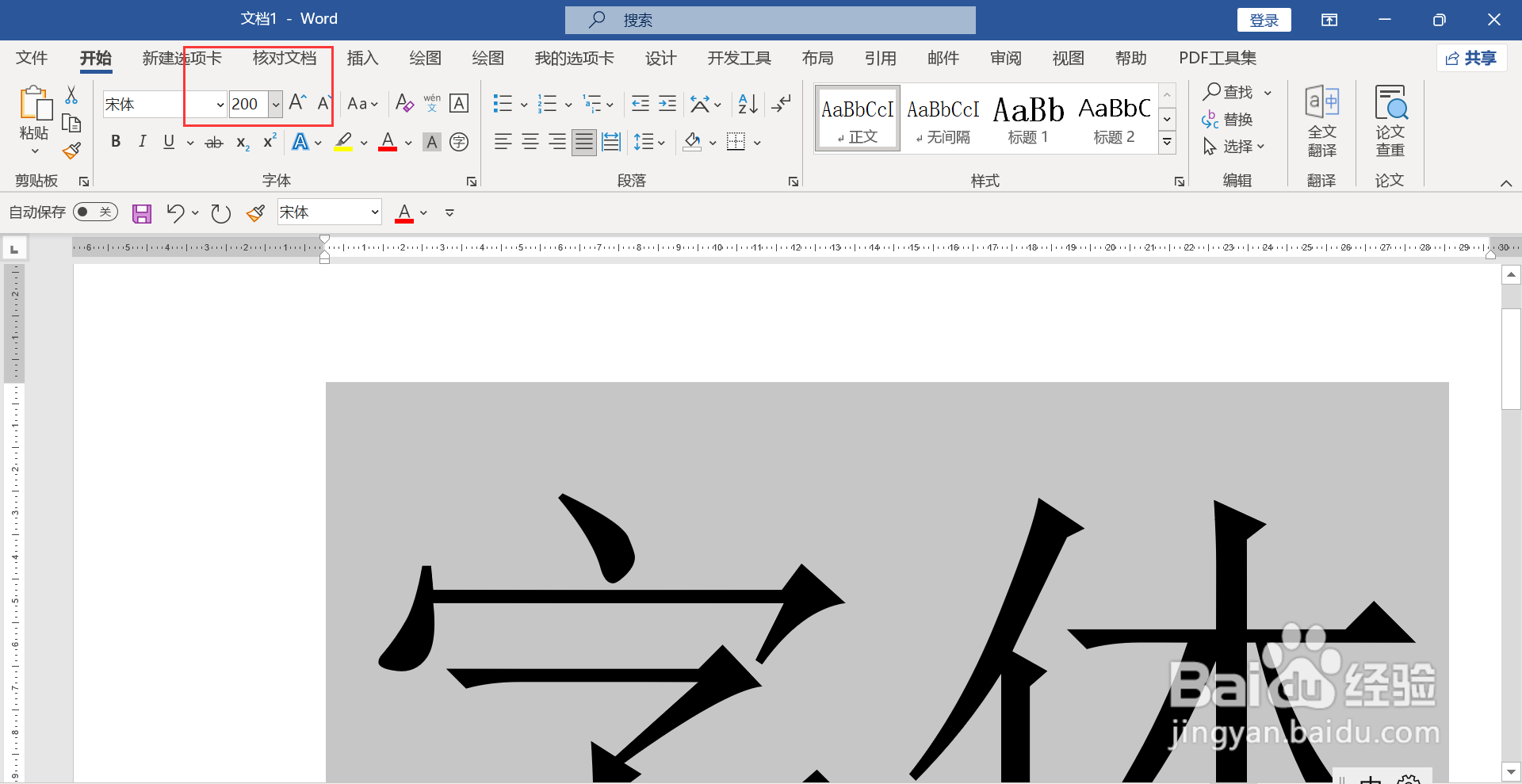Click Replace in editing group
This screenshot has height=784, width=1522.
1227,120
